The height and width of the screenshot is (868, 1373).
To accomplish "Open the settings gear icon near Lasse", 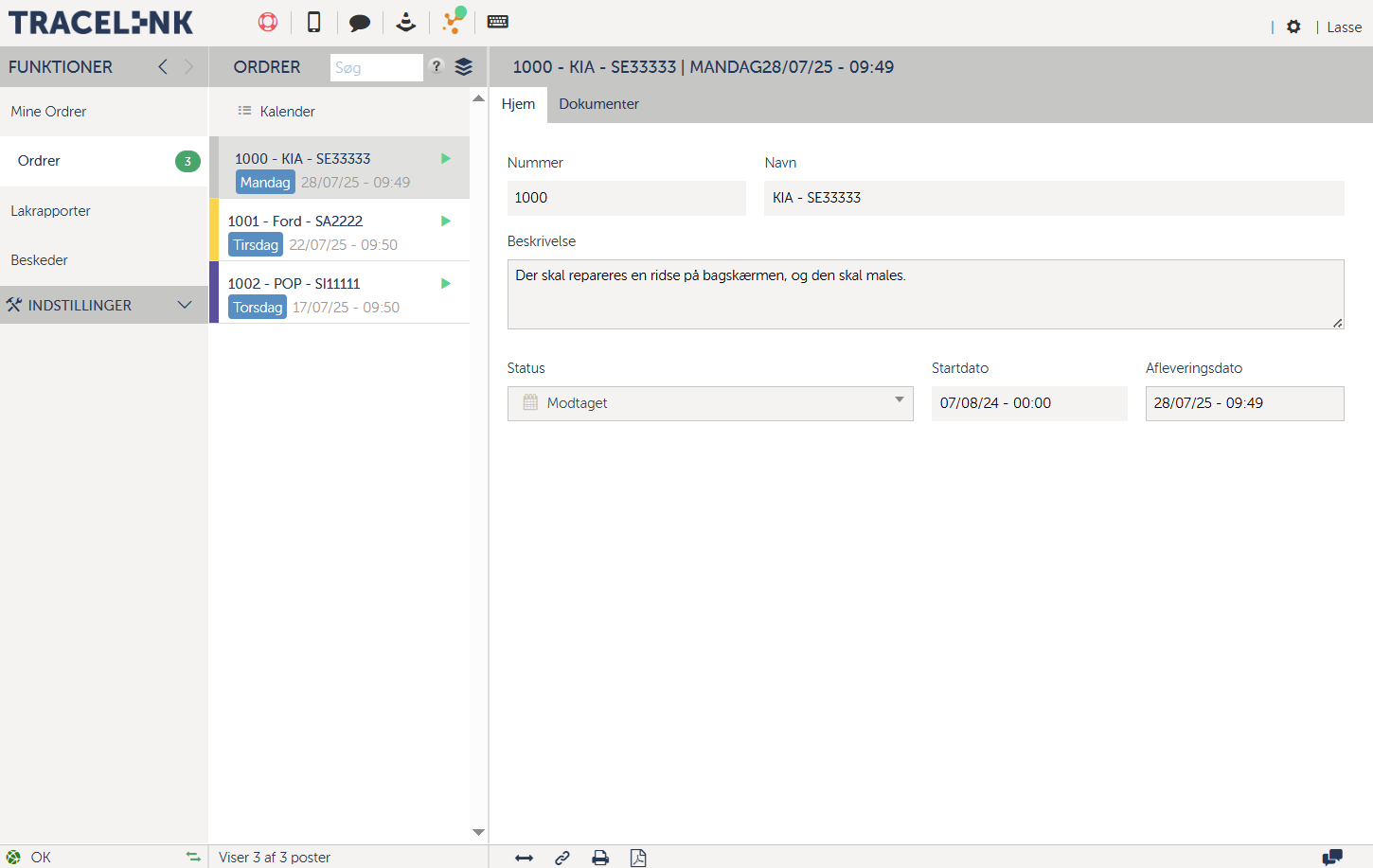I will tap(1293, 27).
